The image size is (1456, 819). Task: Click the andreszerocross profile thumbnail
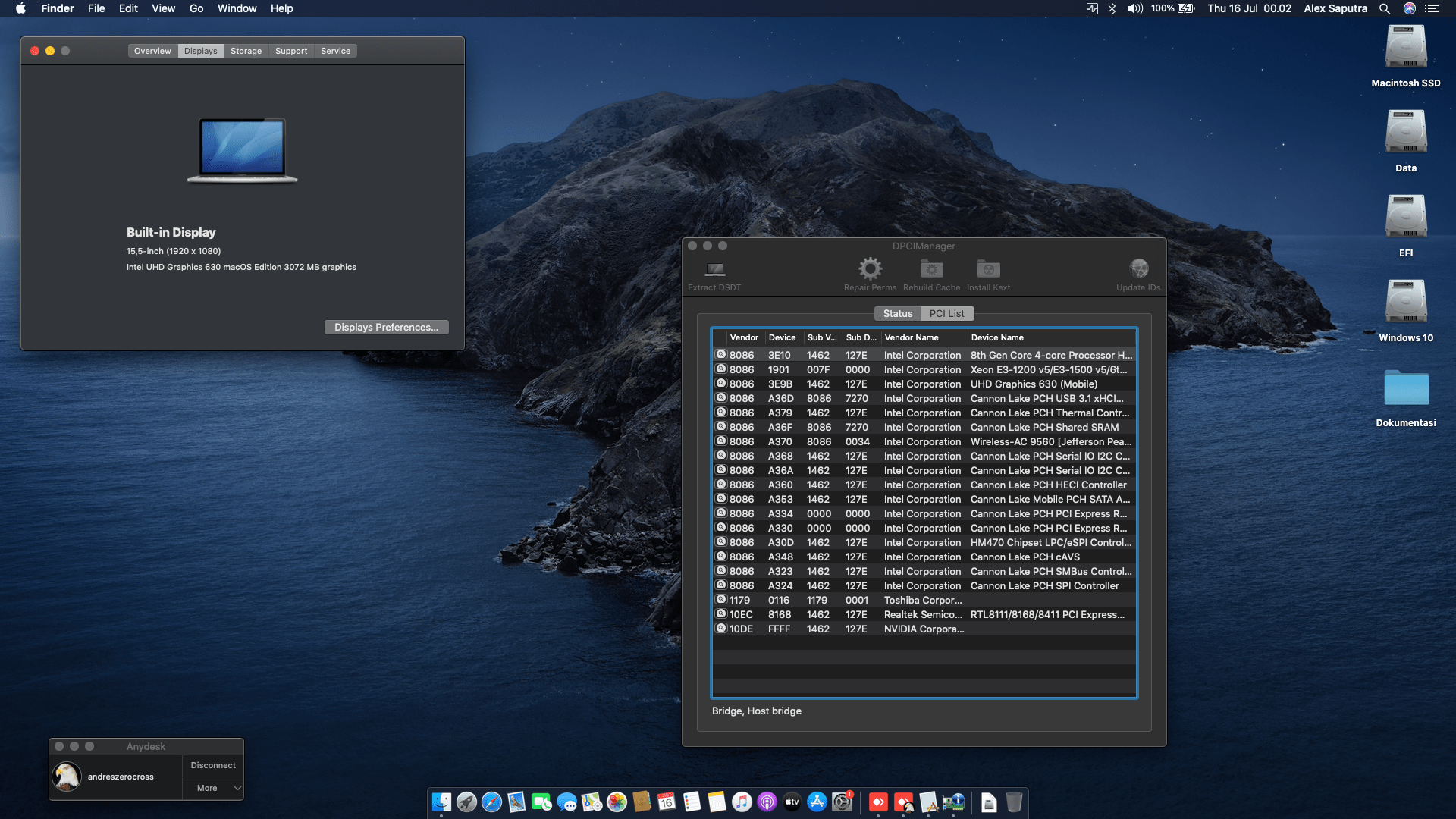pos(67,777)
